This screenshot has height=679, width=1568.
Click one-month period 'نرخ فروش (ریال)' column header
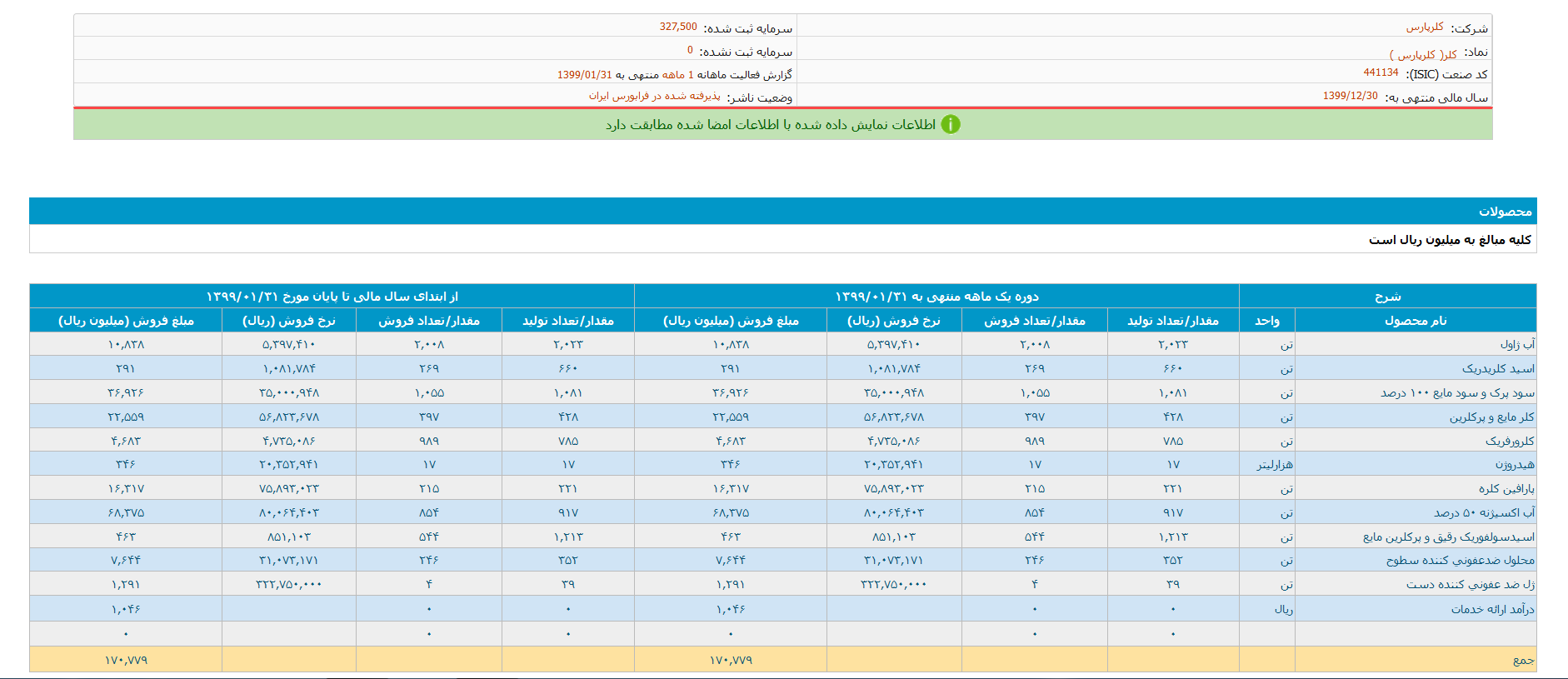(893, 320)
